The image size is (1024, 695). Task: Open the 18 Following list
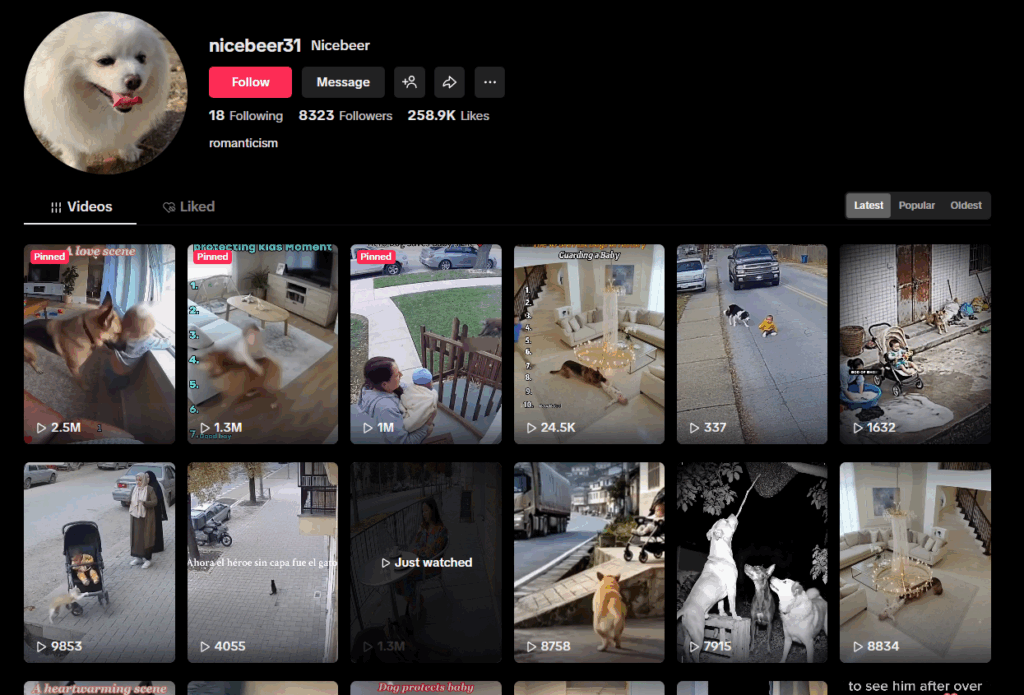(246, 116)
